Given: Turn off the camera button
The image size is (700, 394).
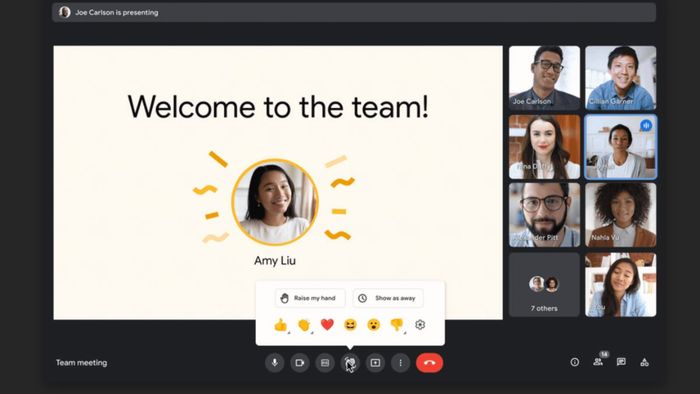Looking at the screenshot, I should (x=300, y=363).
